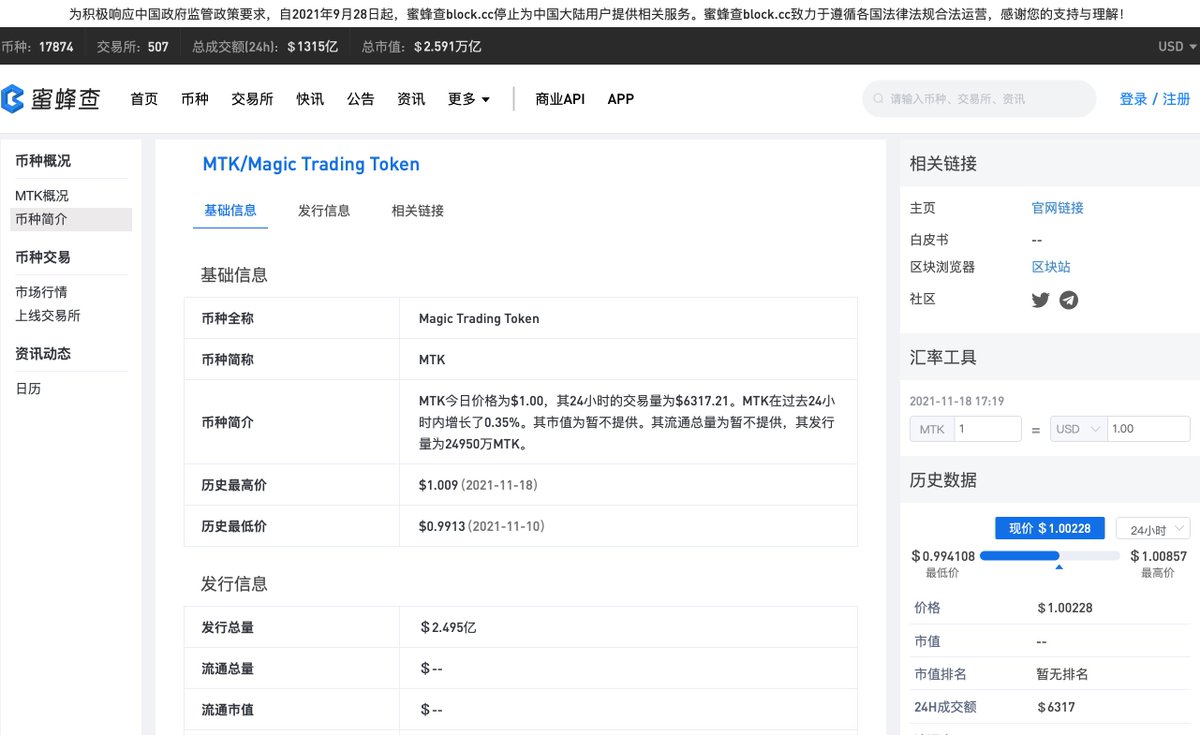The image size is (1200, 735).
Task: Click the 历史最低价 value $0.9913
Action: click(x=442, y=526)
